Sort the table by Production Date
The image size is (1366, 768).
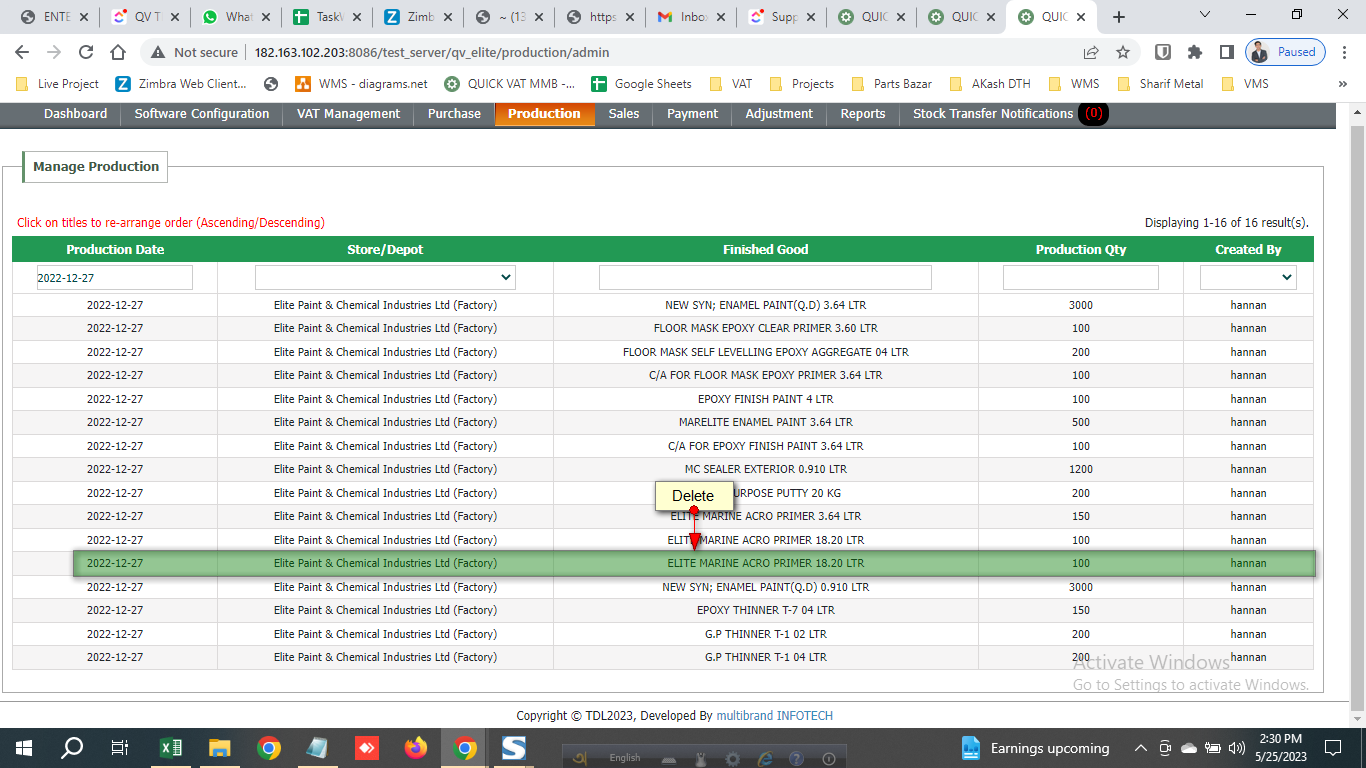115,250
